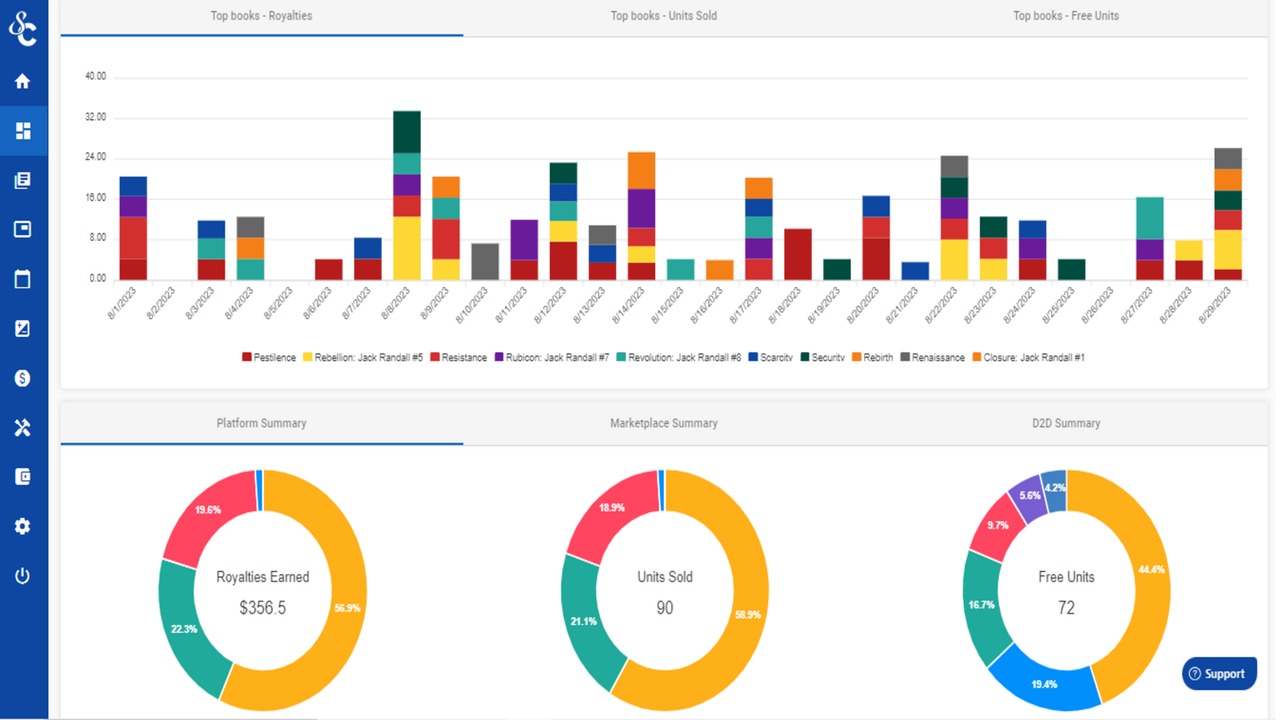Click the 8/21/2023 blue bar
Viewport: 1280px width, 720px height.
915,270
